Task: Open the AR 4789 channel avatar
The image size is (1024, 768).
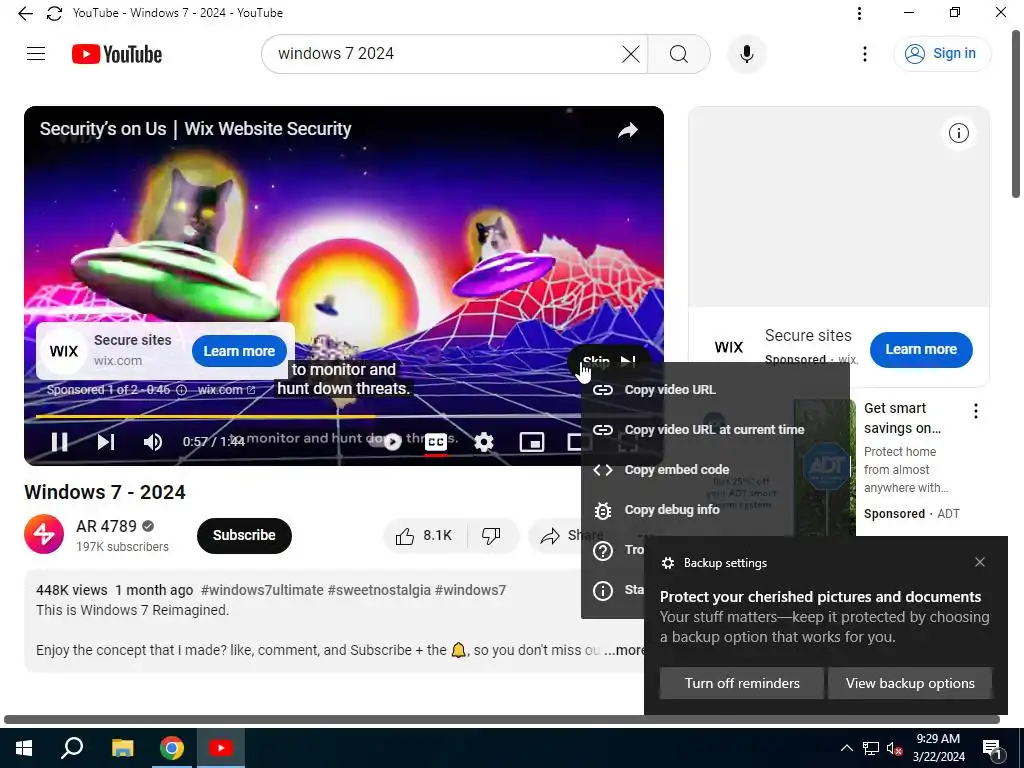Action: coord(44,534)
